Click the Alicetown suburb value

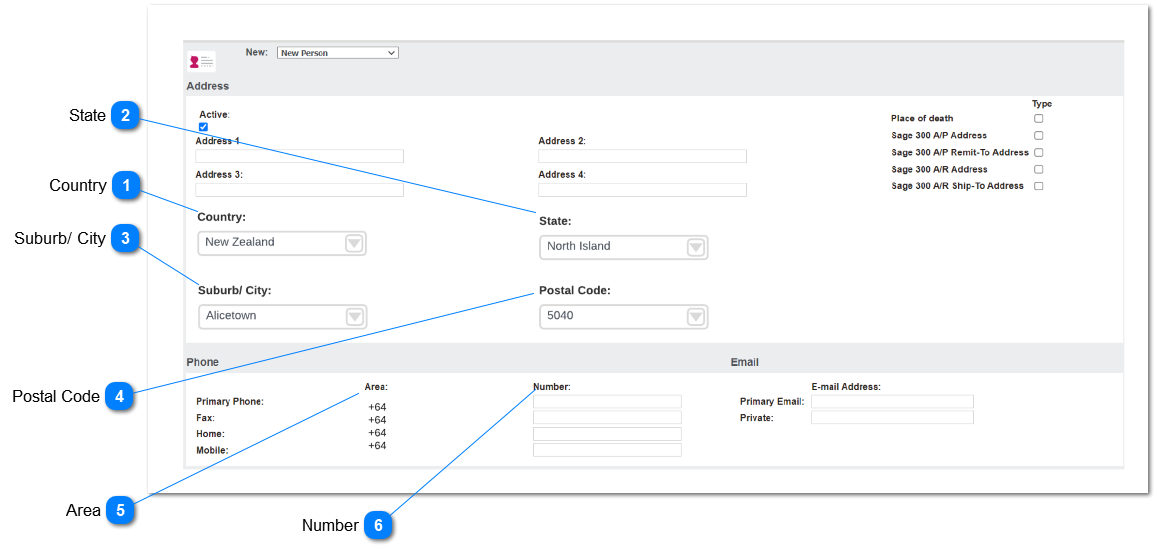coord(231,316)
